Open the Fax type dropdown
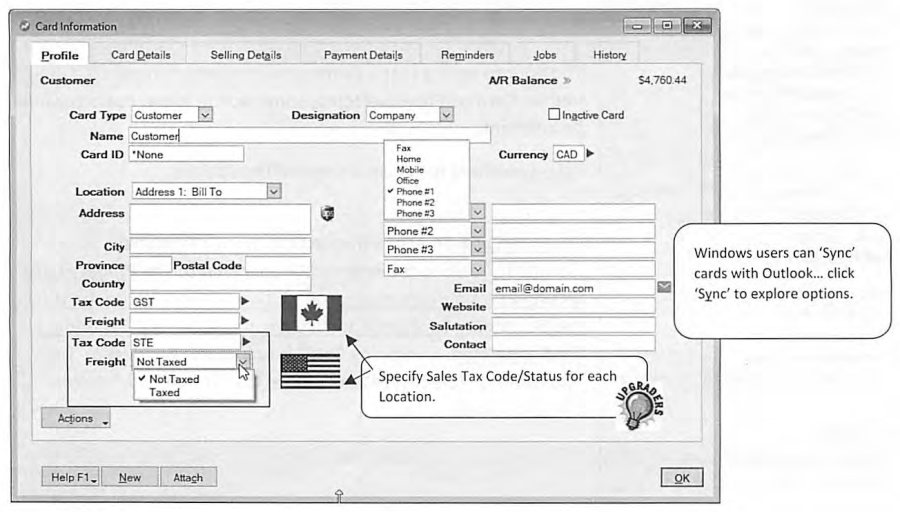Screen dimensions: 900x512 [x=477, y=268]
